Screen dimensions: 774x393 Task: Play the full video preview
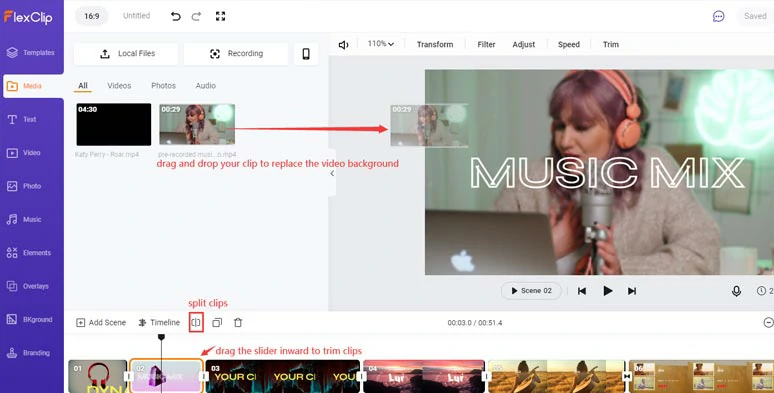pyautogui.click(x=608, y=291)
